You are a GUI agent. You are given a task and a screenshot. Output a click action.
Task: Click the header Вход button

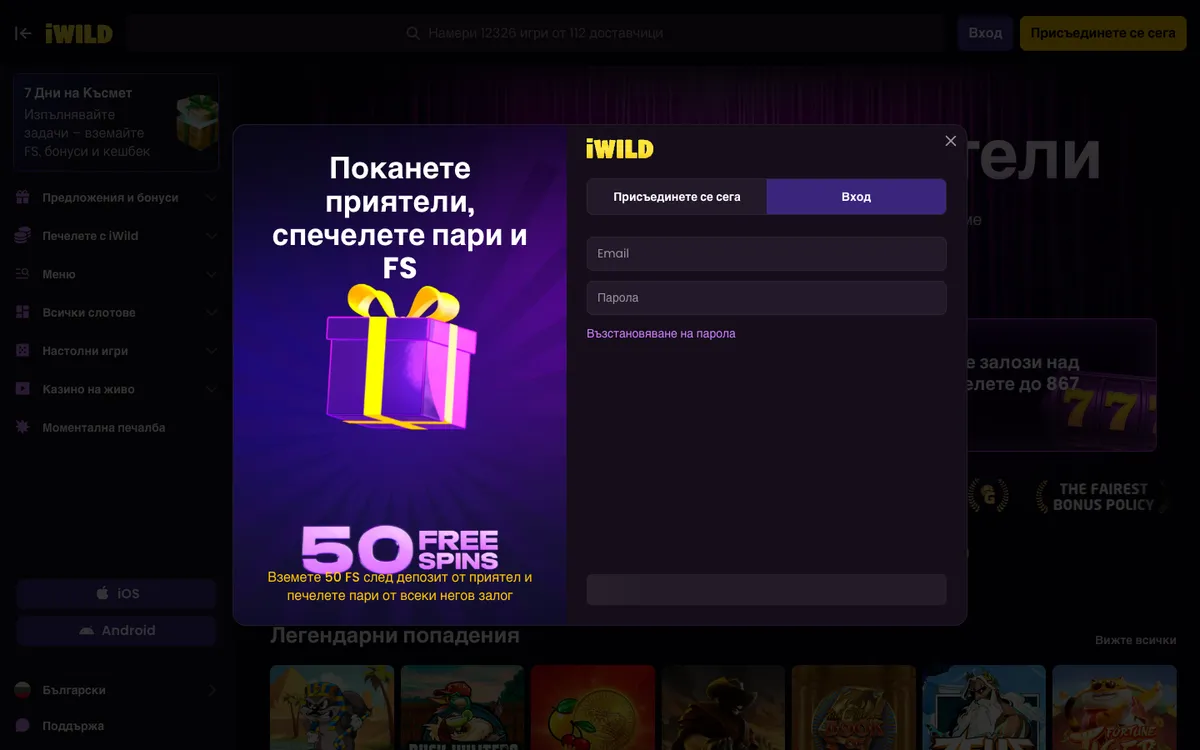point(985,33)
